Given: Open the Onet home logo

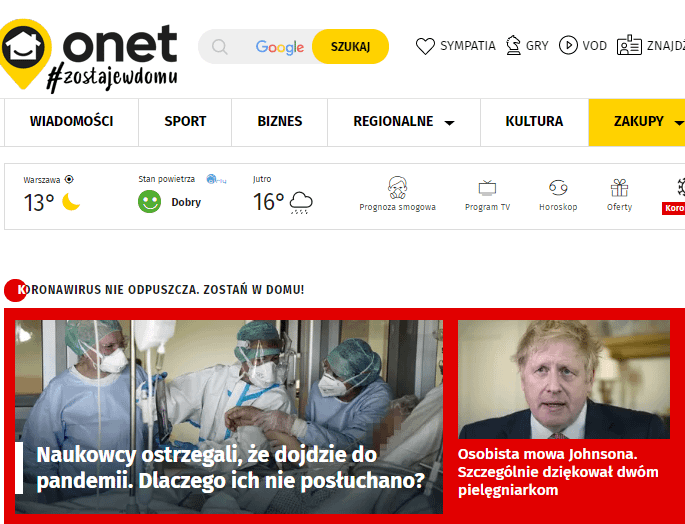Looking at the screenshot, I should pyautogui.click(x=89, y=55).
